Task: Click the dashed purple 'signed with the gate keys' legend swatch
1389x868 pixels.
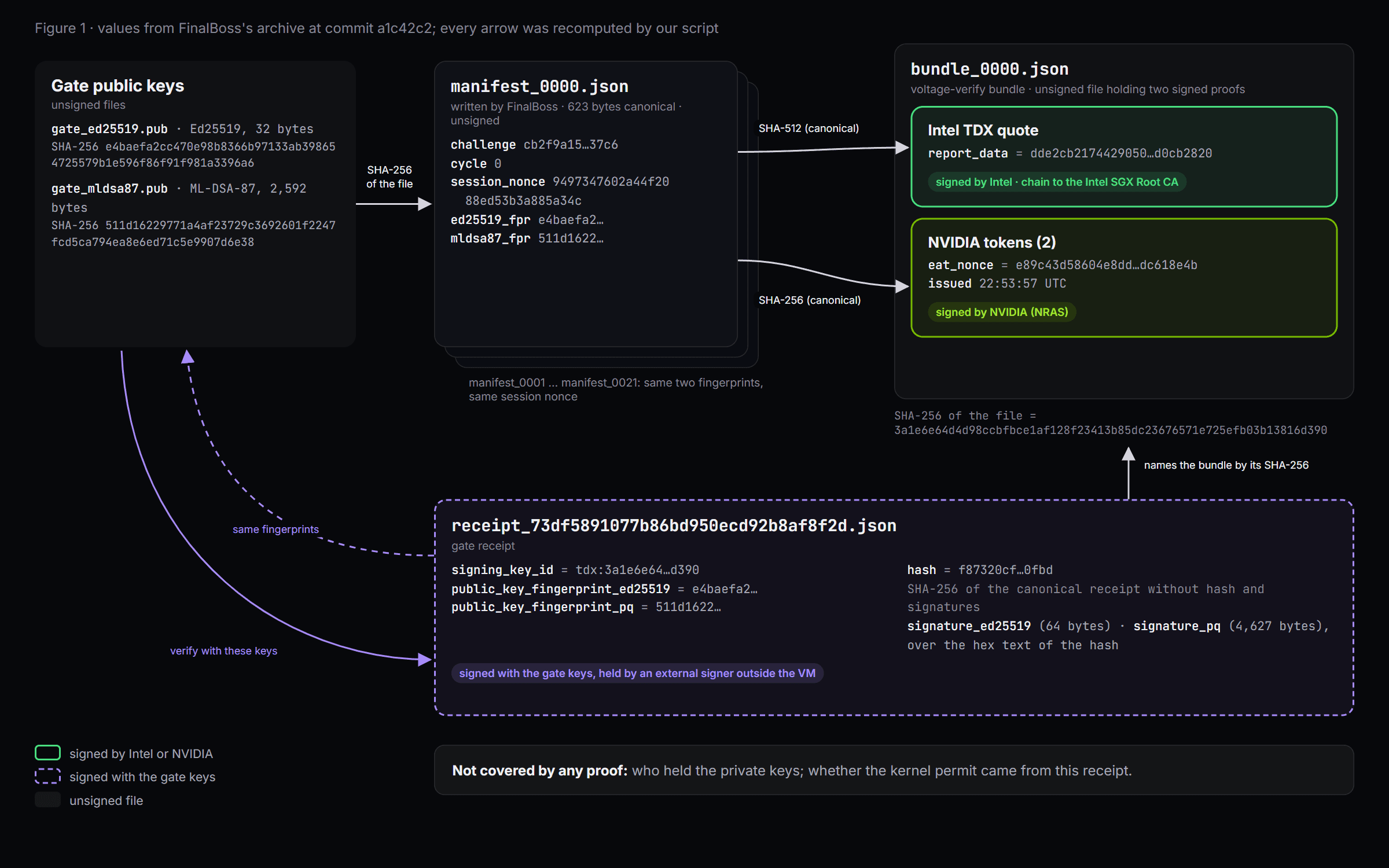Action: coord(47,776)
